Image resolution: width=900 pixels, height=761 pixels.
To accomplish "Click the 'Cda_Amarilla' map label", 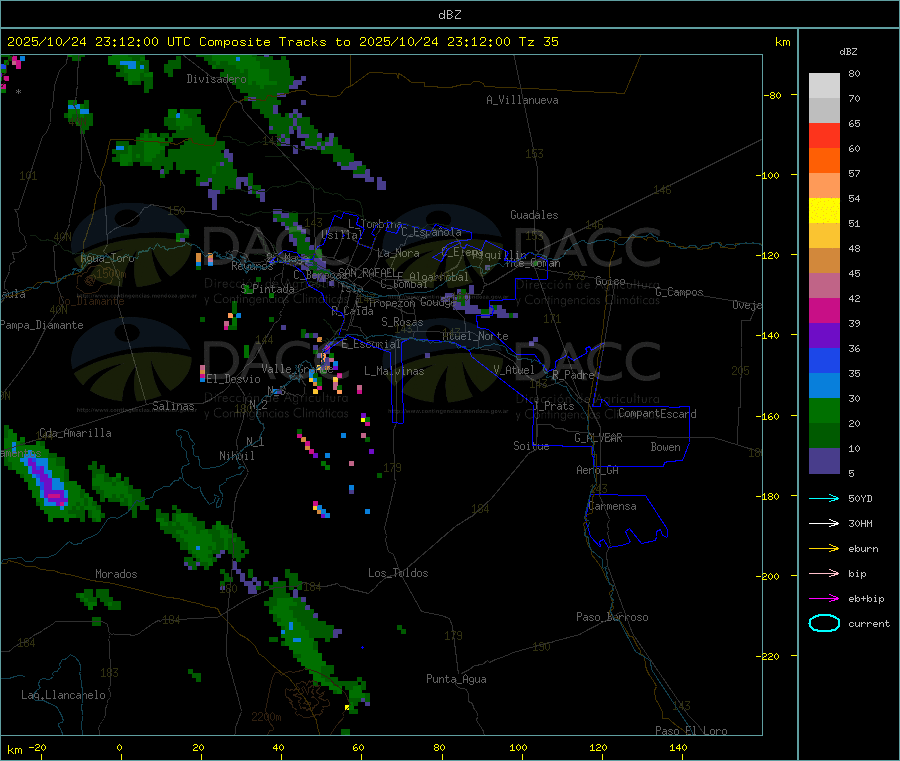I will coord(75,433).
